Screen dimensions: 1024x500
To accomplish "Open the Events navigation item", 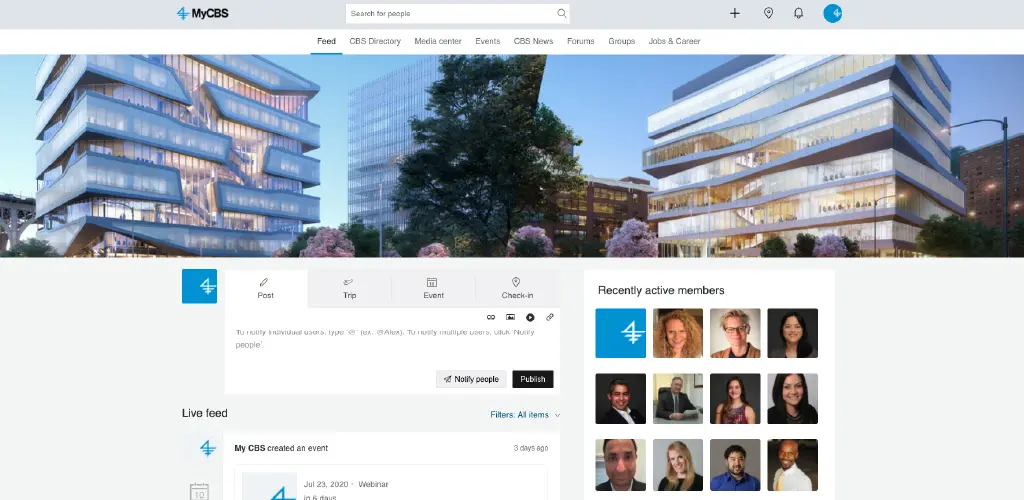I will [x=488, y=41].
